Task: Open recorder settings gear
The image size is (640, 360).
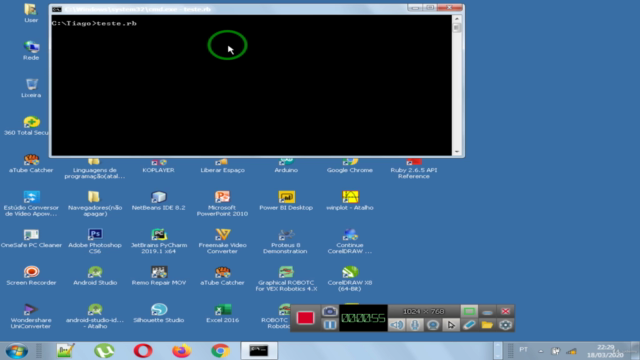Action: [x=505, y=325]
